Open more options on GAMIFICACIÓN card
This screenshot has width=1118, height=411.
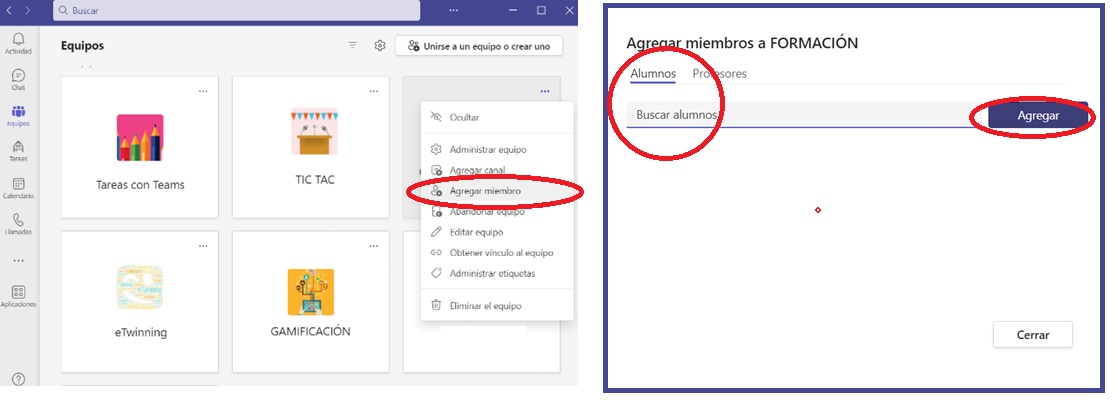point(374,246)
